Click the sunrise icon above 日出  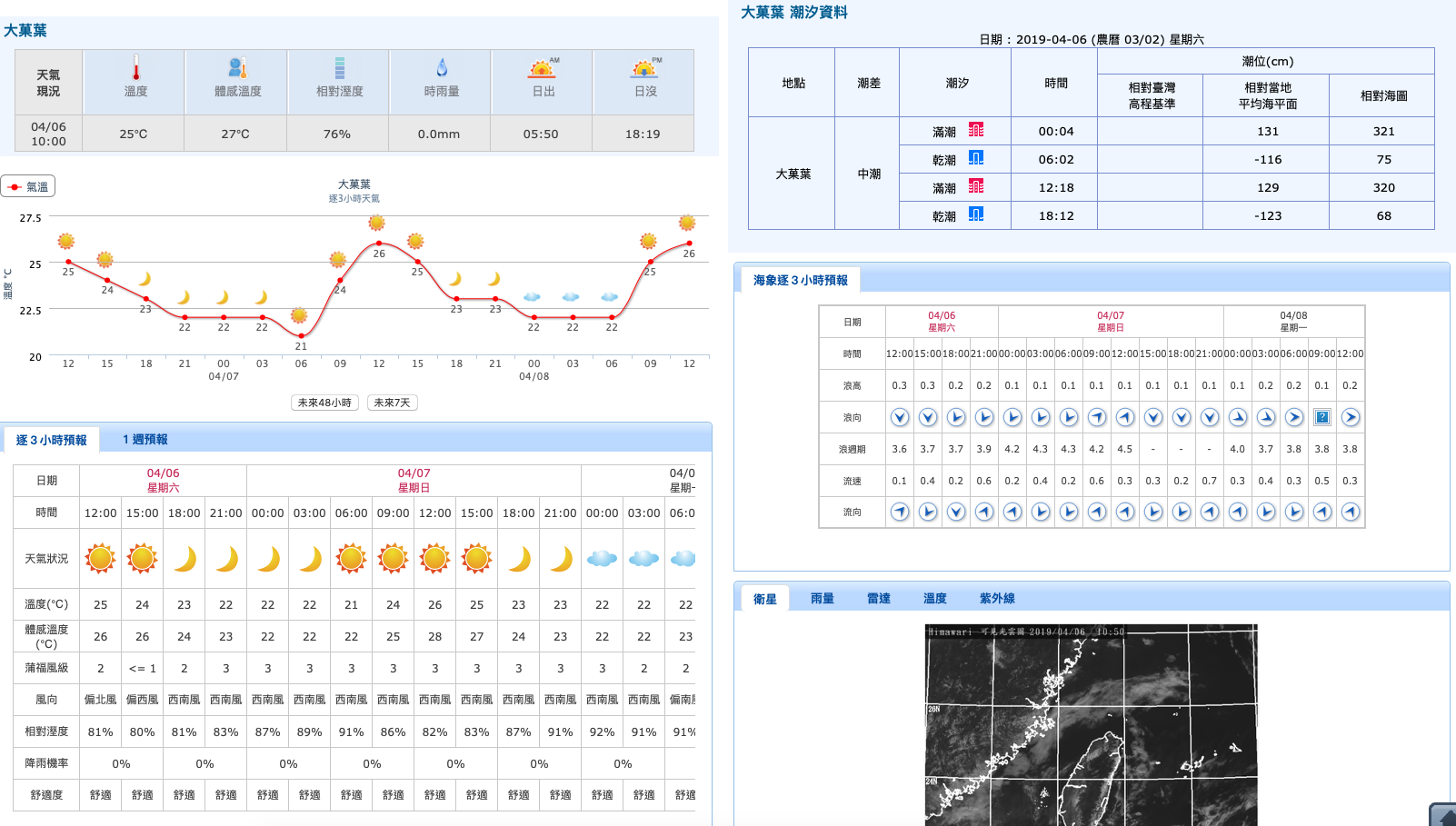coord(543,68)
